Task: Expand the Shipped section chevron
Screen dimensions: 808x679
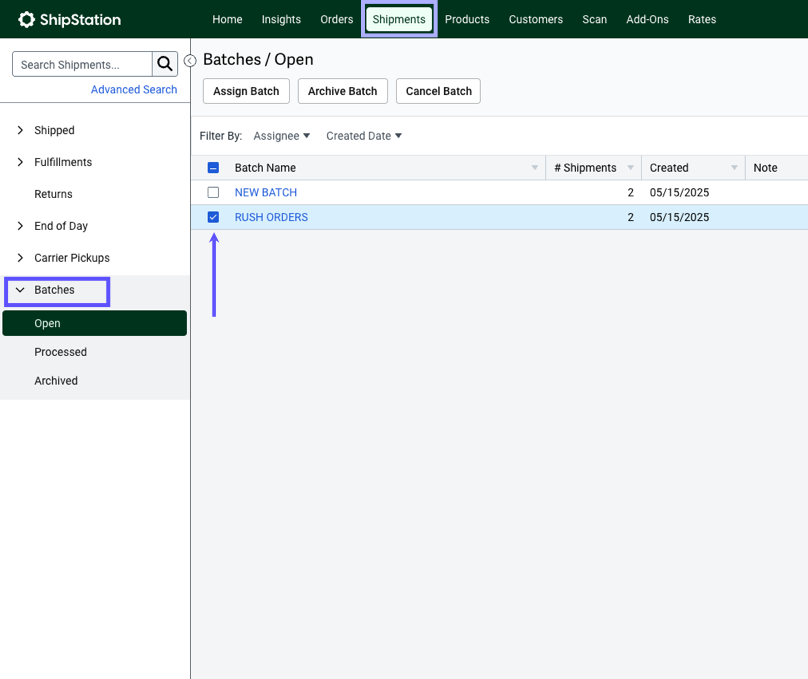Action: [20, 130]
